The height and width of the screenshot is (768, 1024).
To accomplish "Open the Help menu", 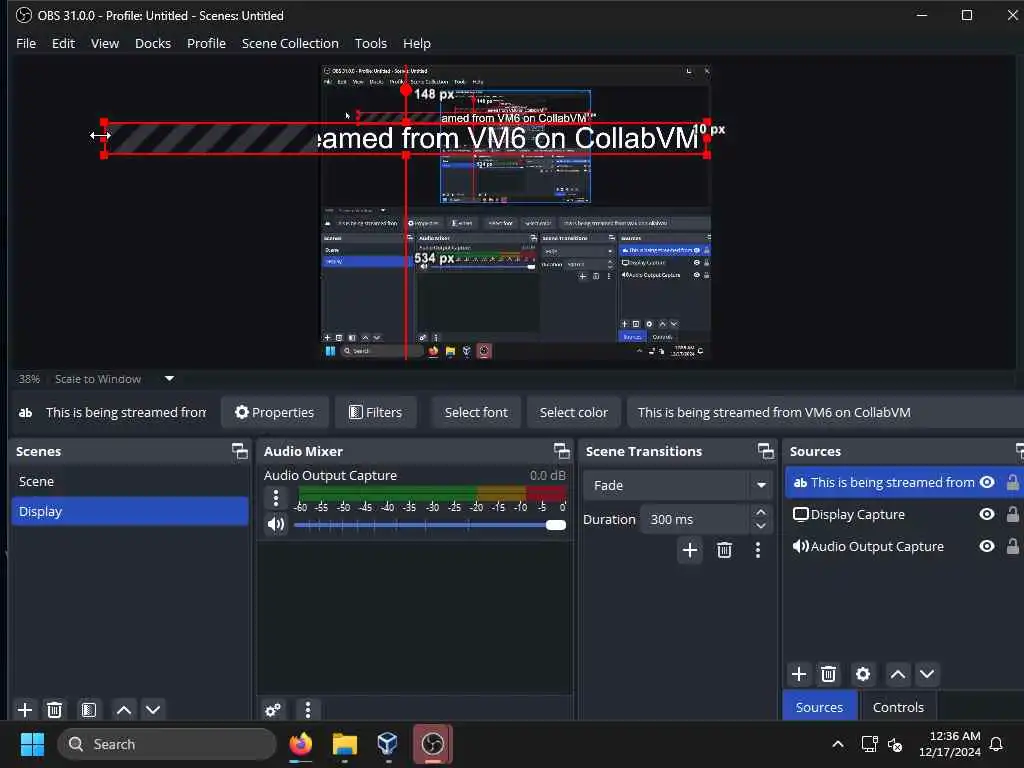I will (417, 43).
